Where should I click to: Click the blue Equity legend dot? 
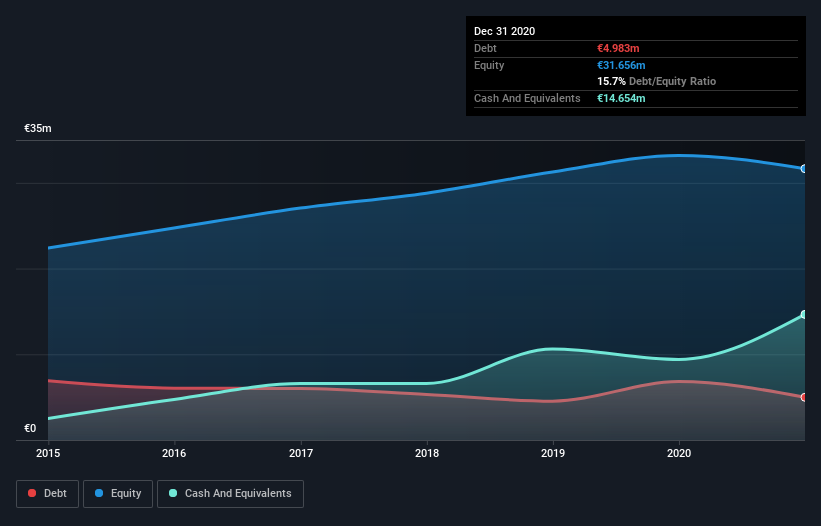[x=99, y=493]
